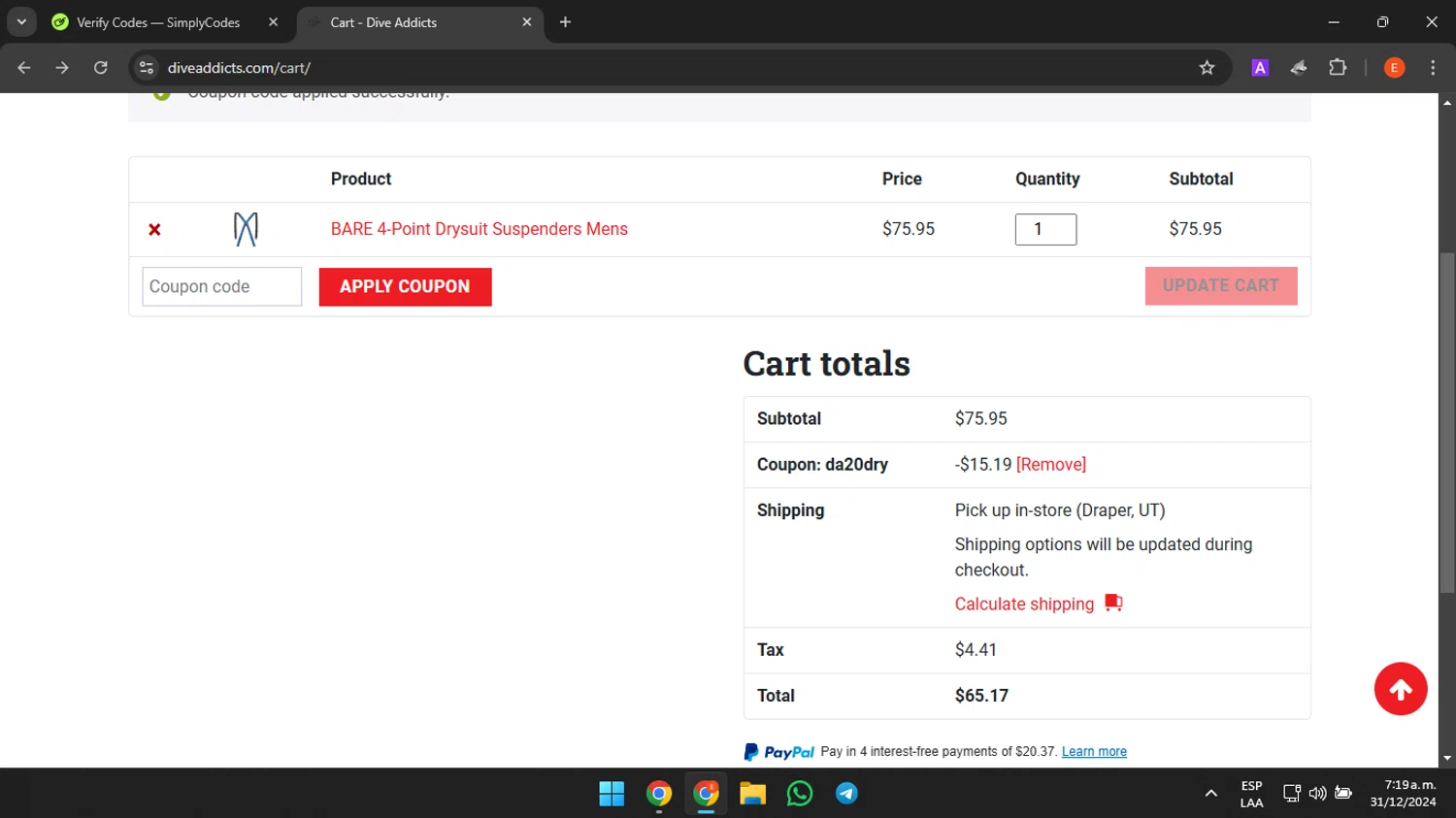The image size is (1456, 818).
Task: Click the scroll-to-top red arrow button
Action: pos(1401,689)
